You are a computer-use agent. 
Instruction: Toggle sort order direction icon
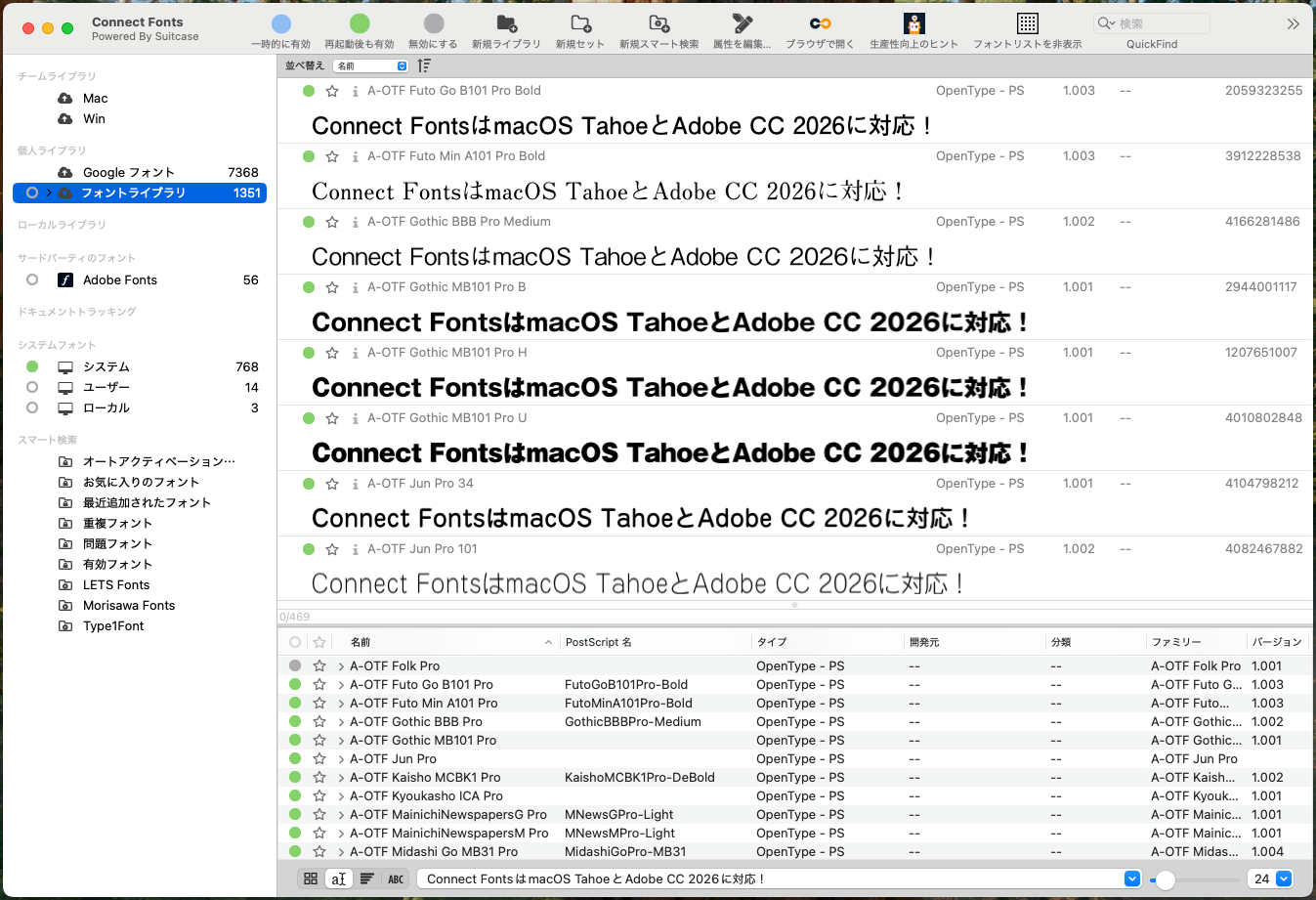pos(424,65)
